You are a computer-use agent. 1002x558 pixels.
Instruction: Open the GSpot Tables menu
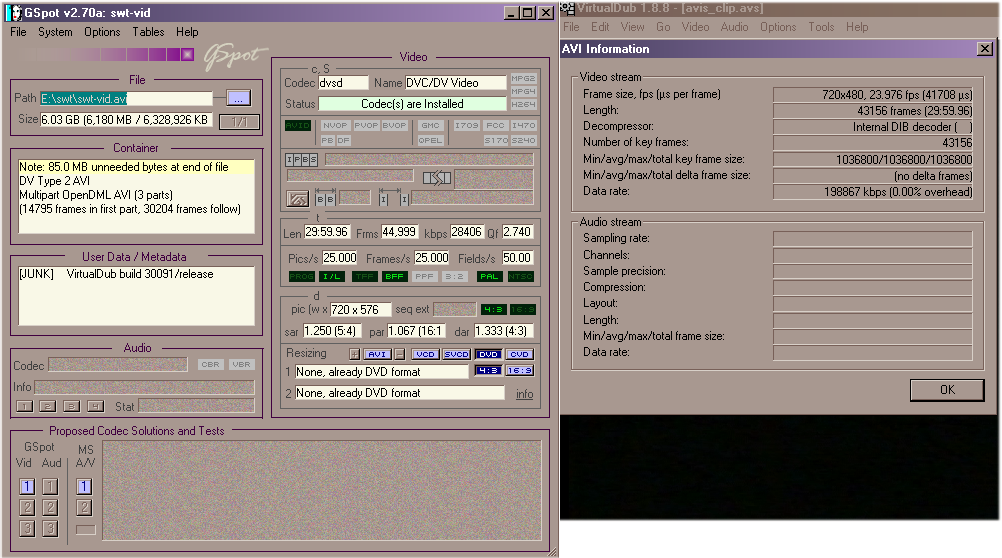pyautogui.click(x=148, y=32)
